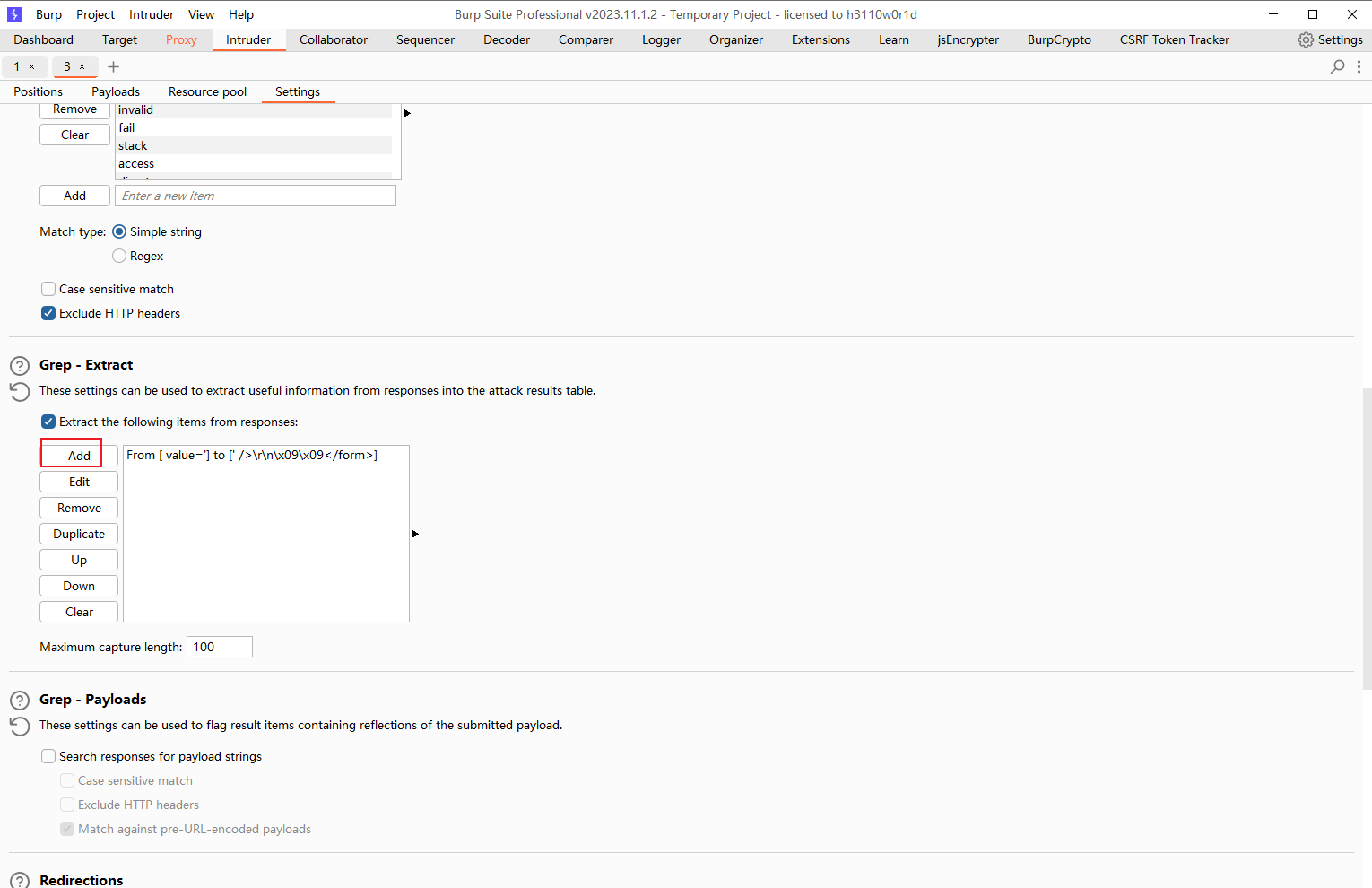Expand the Grep - Extract list arrow

point(414,534)
